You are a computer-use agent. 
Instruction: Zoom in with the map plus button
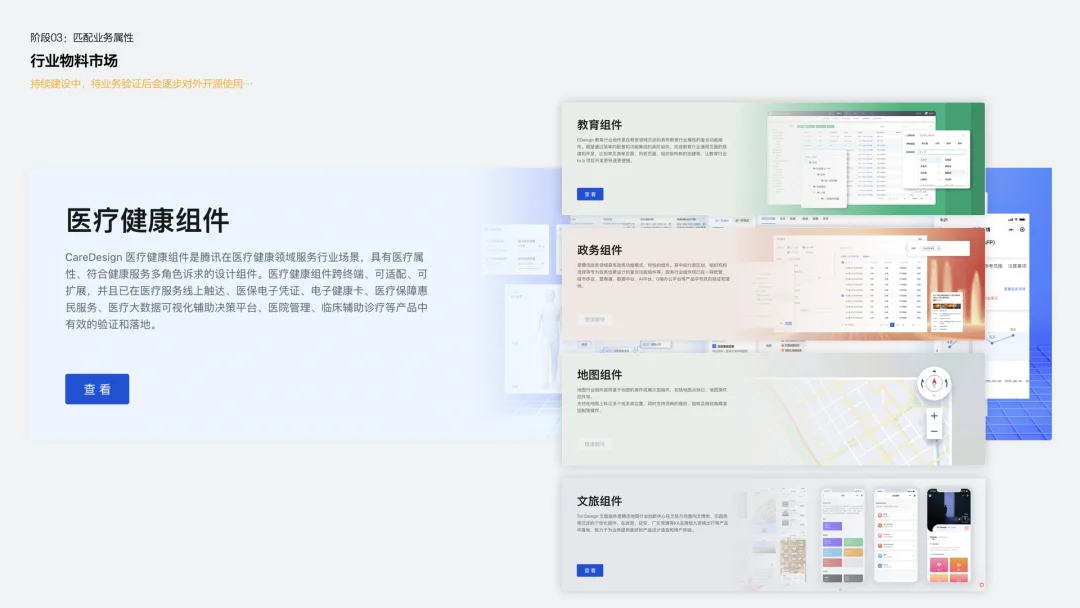click(934, 416)
